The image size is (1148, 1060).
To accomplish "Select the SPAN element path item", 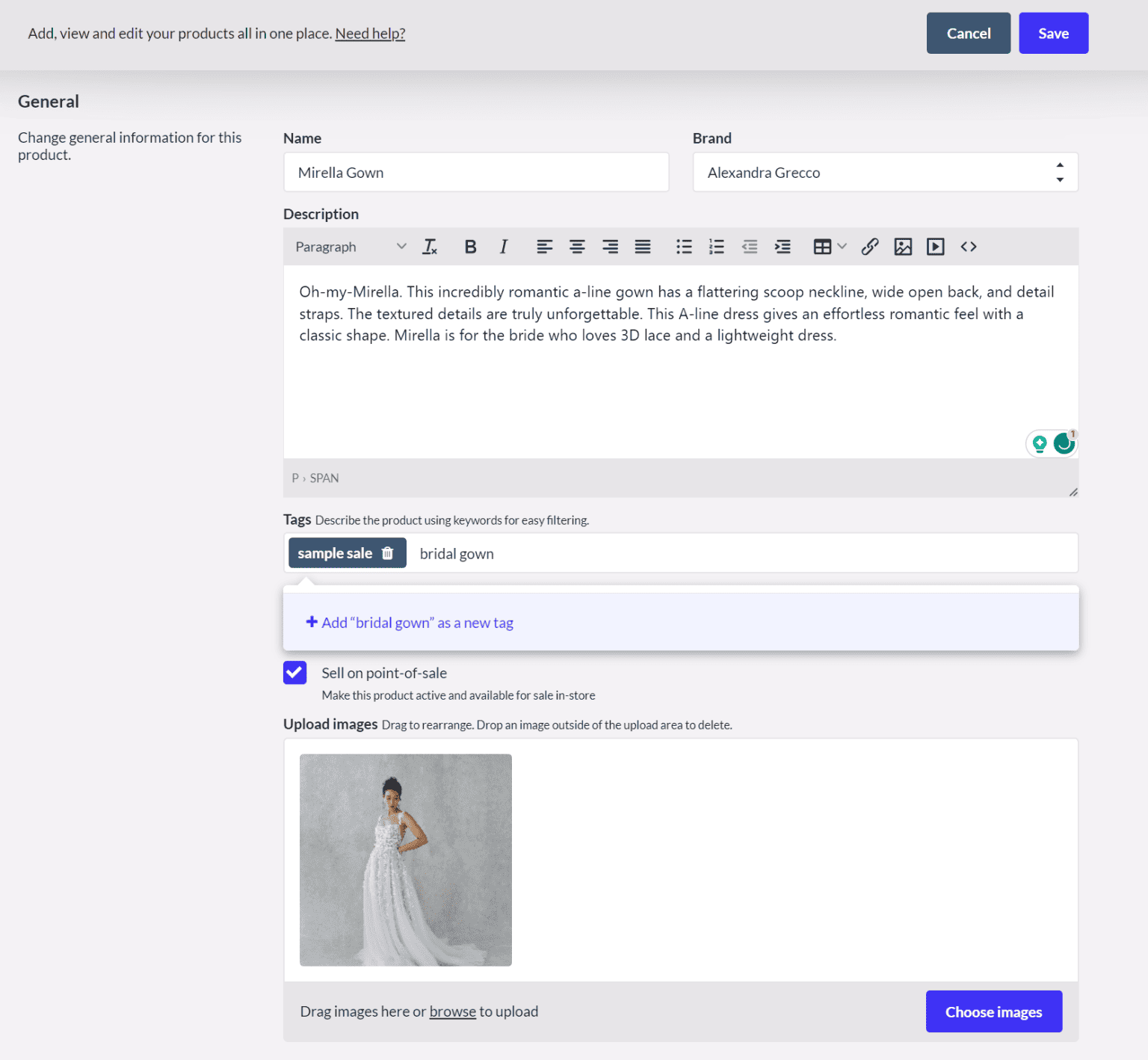I will [324, 478].
